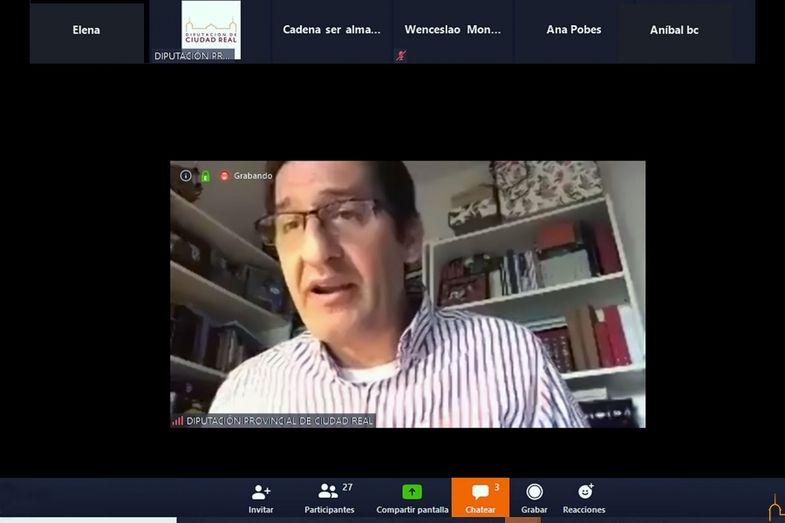Select the Diputación de Ciudad Real logo thumbnail
785x523 pixels.
pyautogui.click(x=210, y=29)
